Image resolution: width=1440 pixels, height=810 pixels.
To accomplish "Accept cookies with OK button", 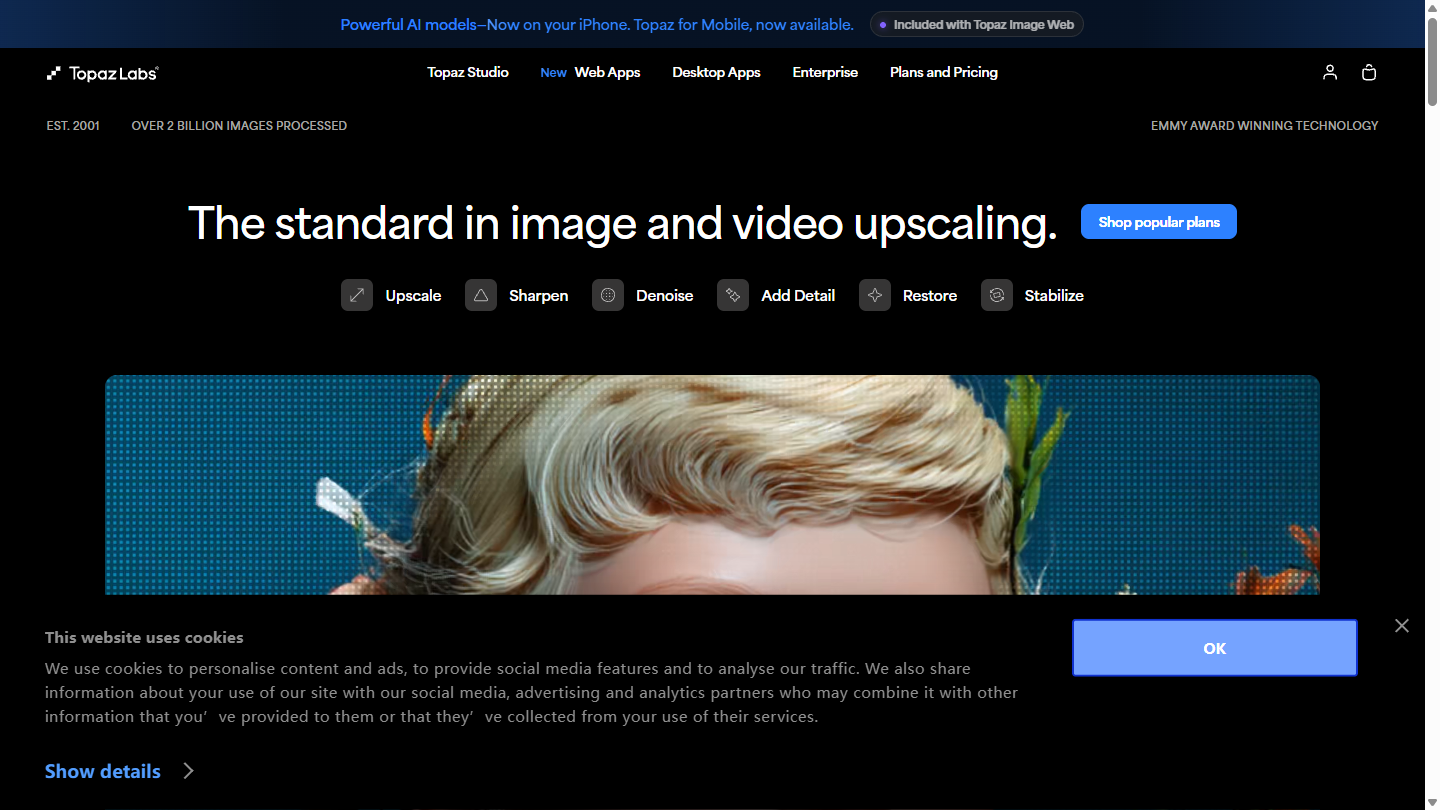I will tap(1215, 648).
